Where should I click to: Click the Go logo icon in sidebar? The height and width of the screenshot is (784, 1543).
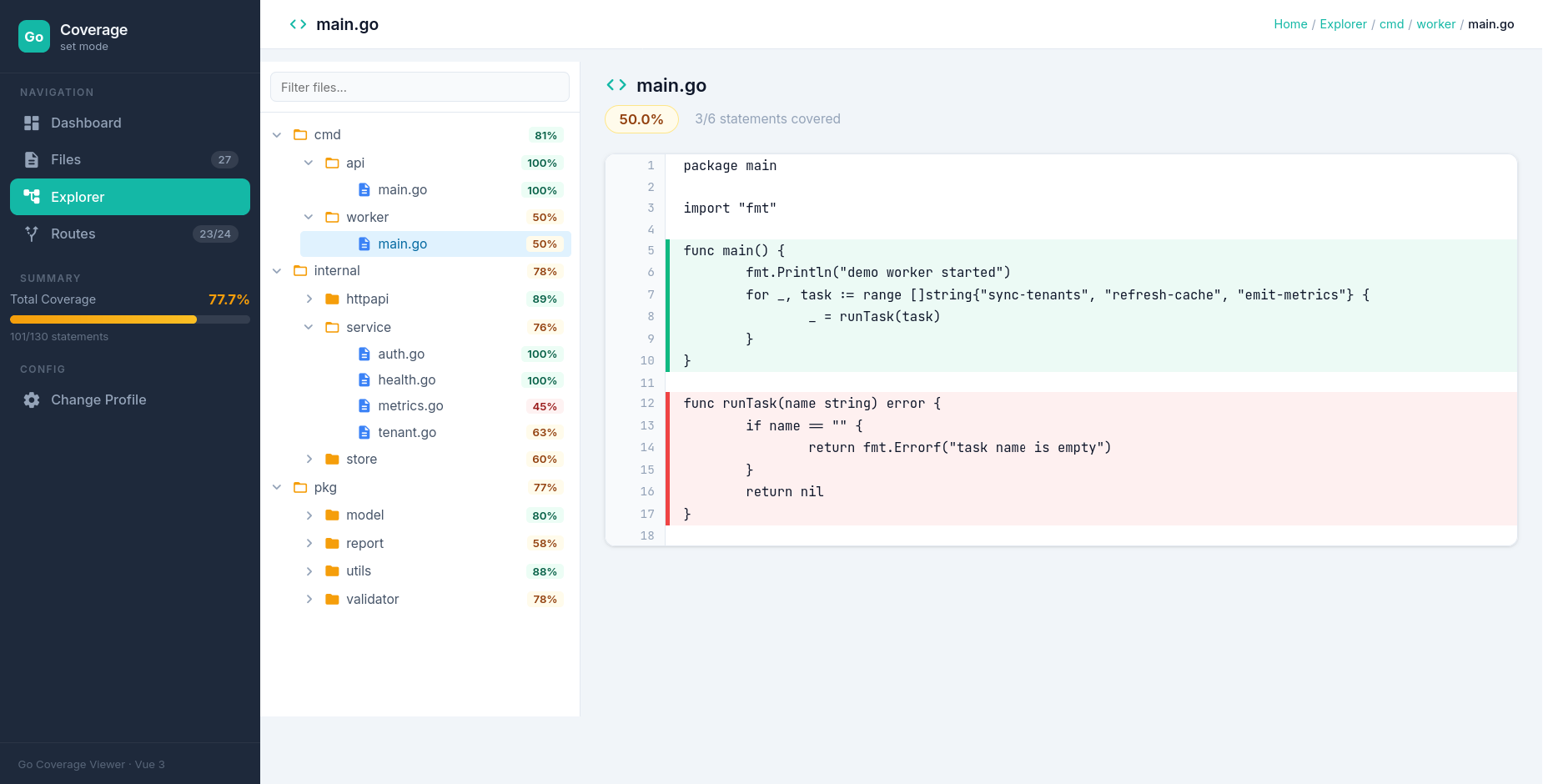(x=33, y=36)
